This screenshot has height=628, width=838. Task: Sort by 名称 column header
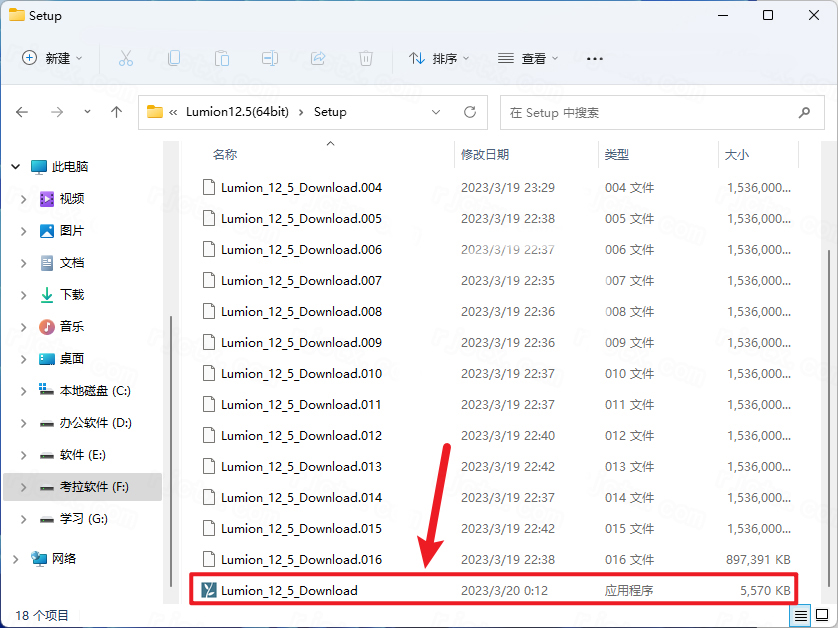225,155
